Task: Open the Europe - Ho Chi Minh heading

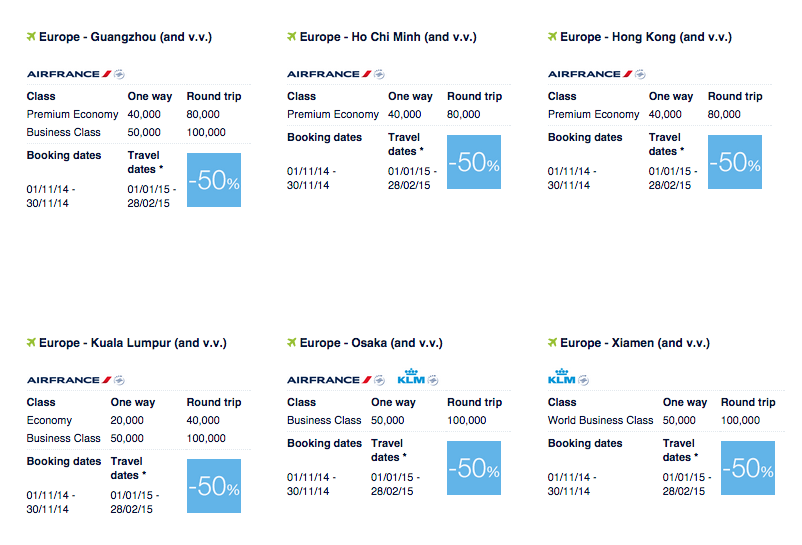Action: click(388, 37)
